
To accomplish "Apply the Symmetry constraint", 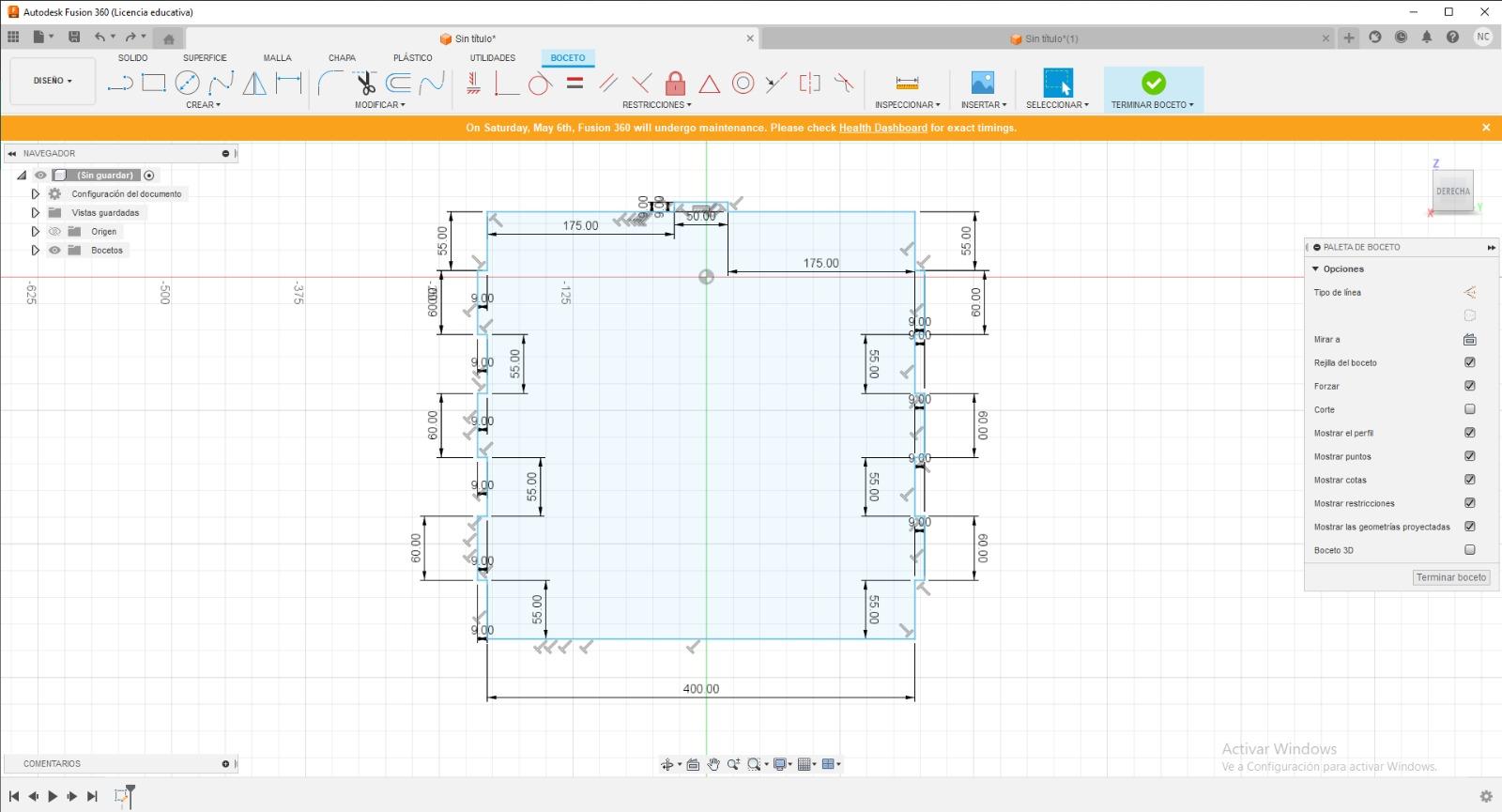I will [809, 84].
